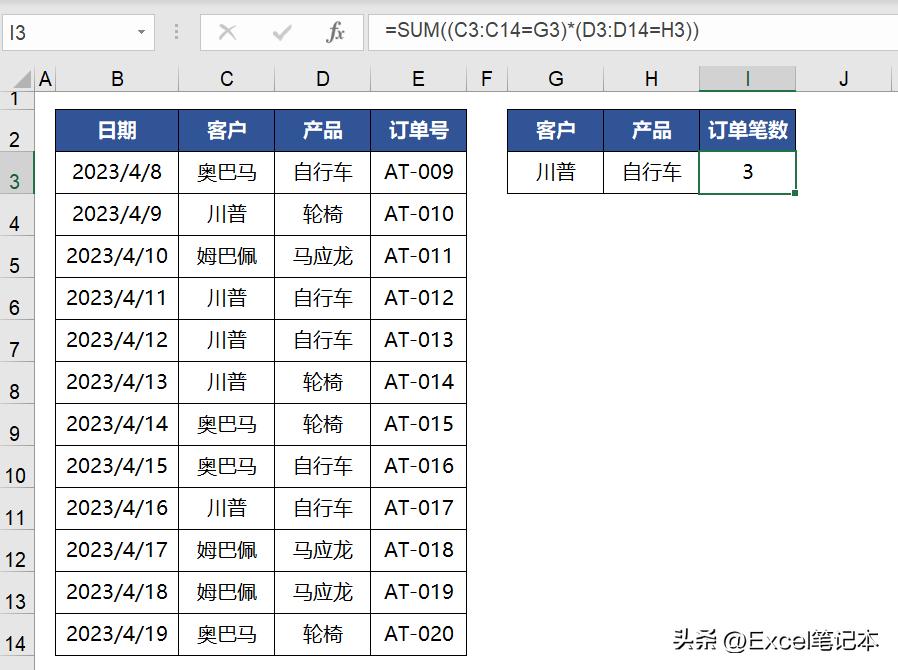Click the 马应龙 cell in row 5
Screen dimensions: 898x670
point(322,256)
